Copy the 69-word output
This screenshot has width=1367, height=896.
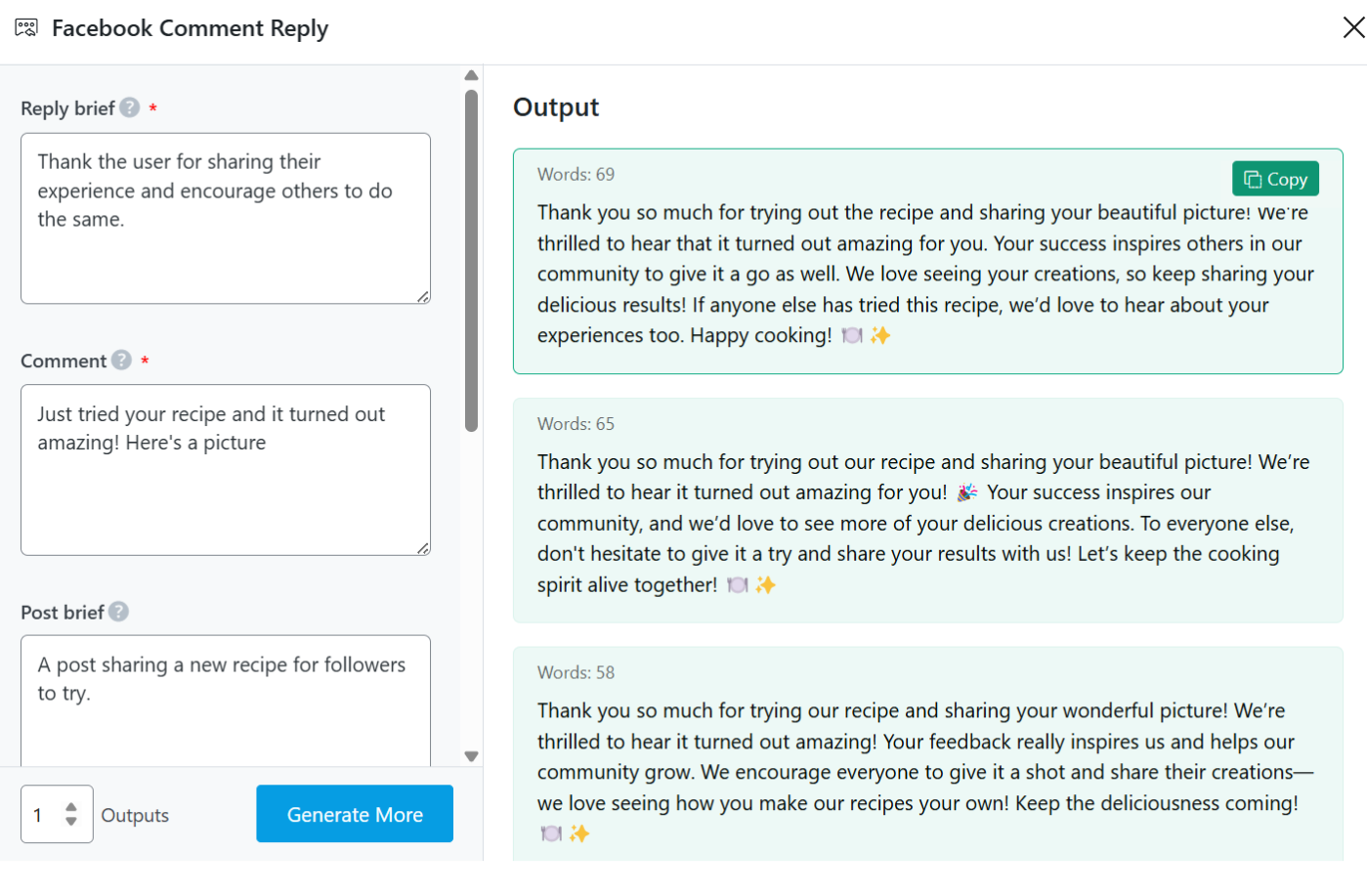coord(1275,179)
